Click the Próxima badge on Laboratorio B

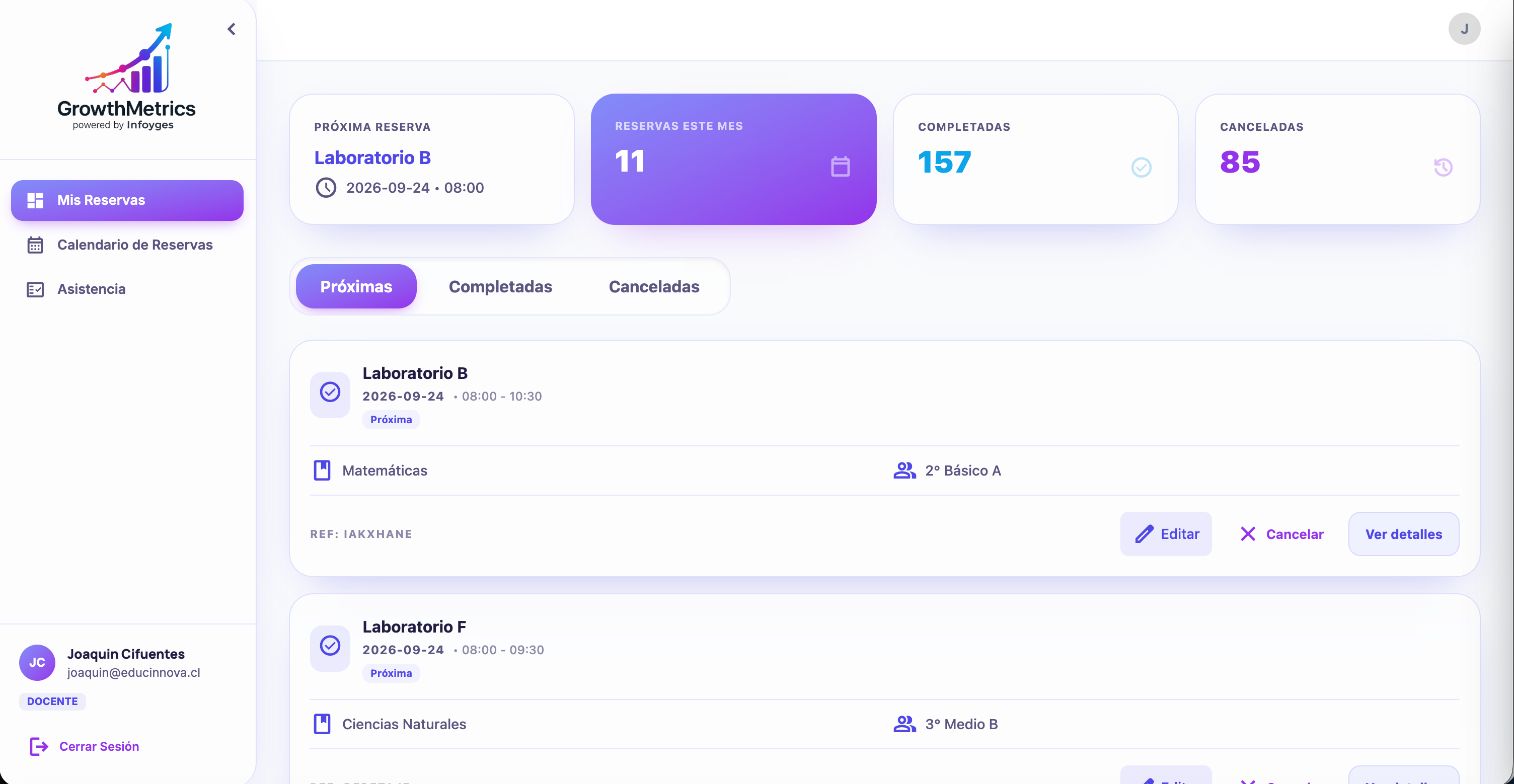[x=391, y=420]
